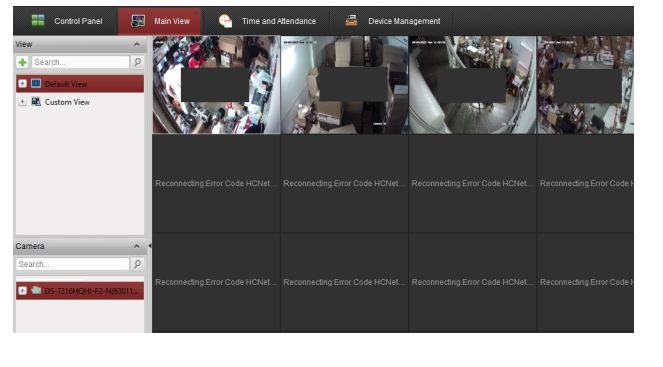The image size is (663, 367).
Task: Open the Time and Attendance tab
Action: pyautogui.click(x=267, y=21)
